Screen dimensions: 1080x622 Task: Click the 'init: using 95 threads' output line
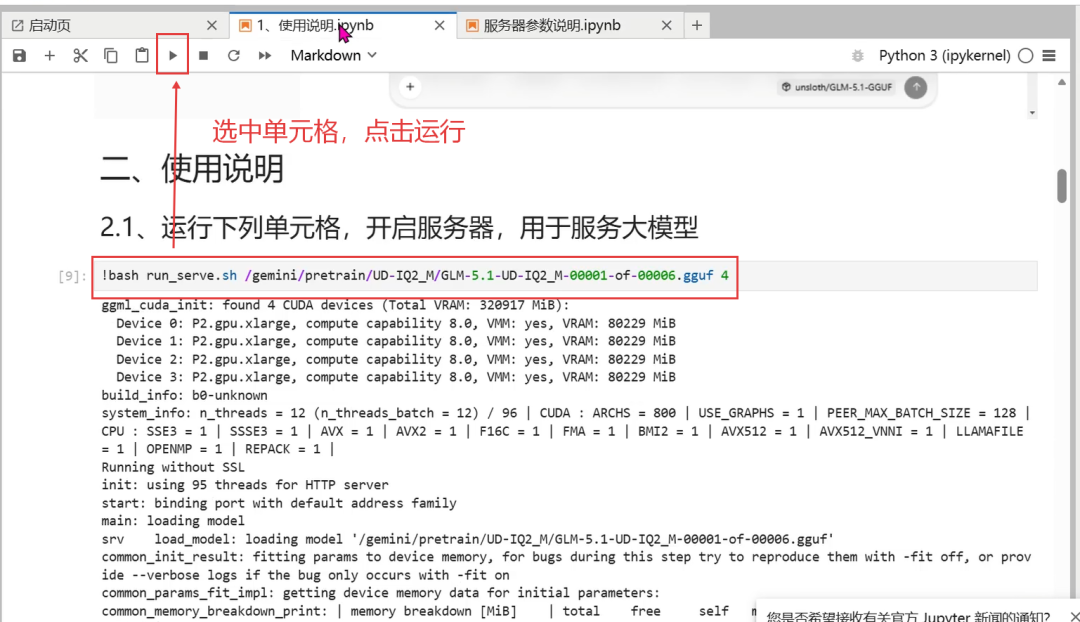[x=245, y=485]
